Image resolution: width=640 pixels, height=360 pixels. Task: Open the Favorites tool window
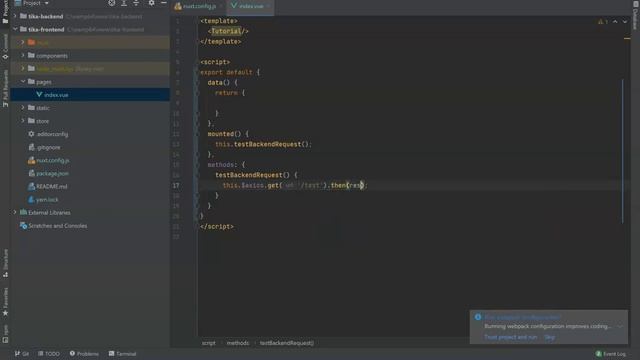(x=5, y=302)
